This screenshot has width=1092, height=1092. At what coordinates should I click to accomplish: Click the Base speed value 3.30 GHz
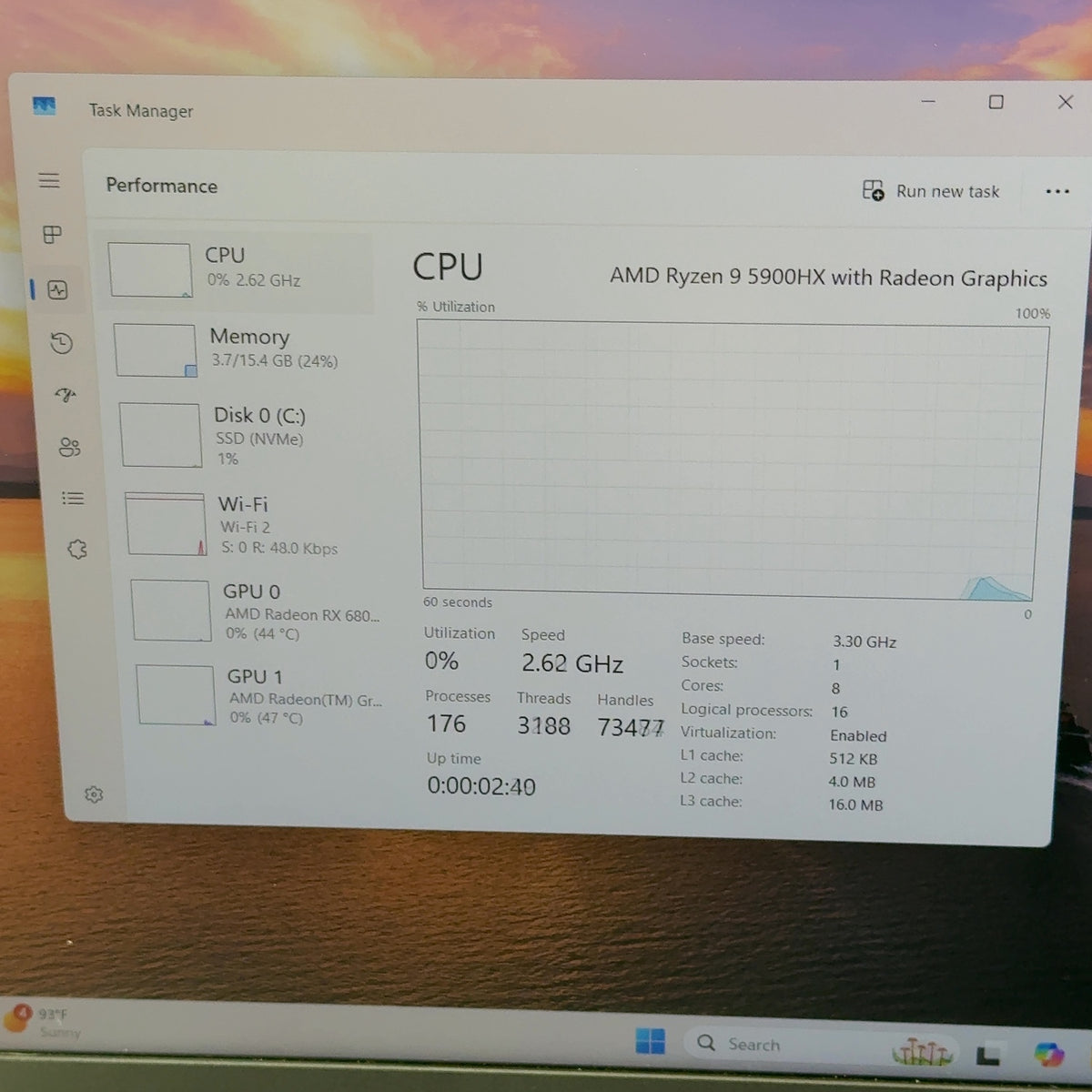click(864, 642)
